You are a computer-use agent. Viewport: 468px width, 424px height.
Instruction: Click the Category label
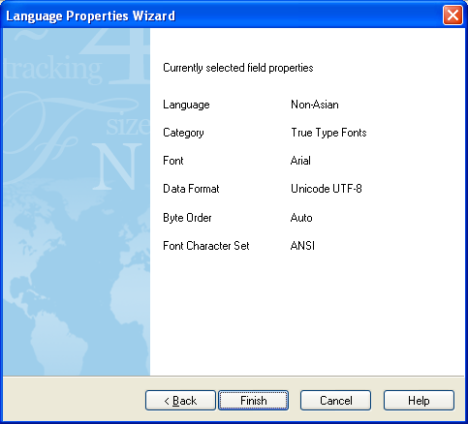tap(183, 133)
